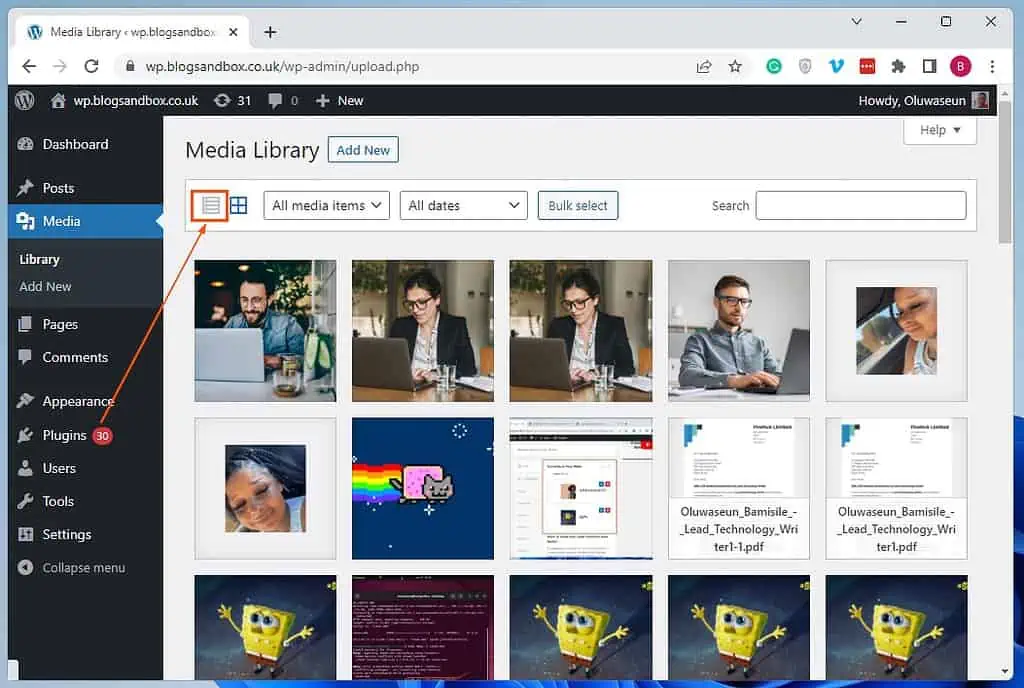Open a new browser tab
Viewport: 1024px width, 688px height.
pyautogui.click(x=270, y=32)
